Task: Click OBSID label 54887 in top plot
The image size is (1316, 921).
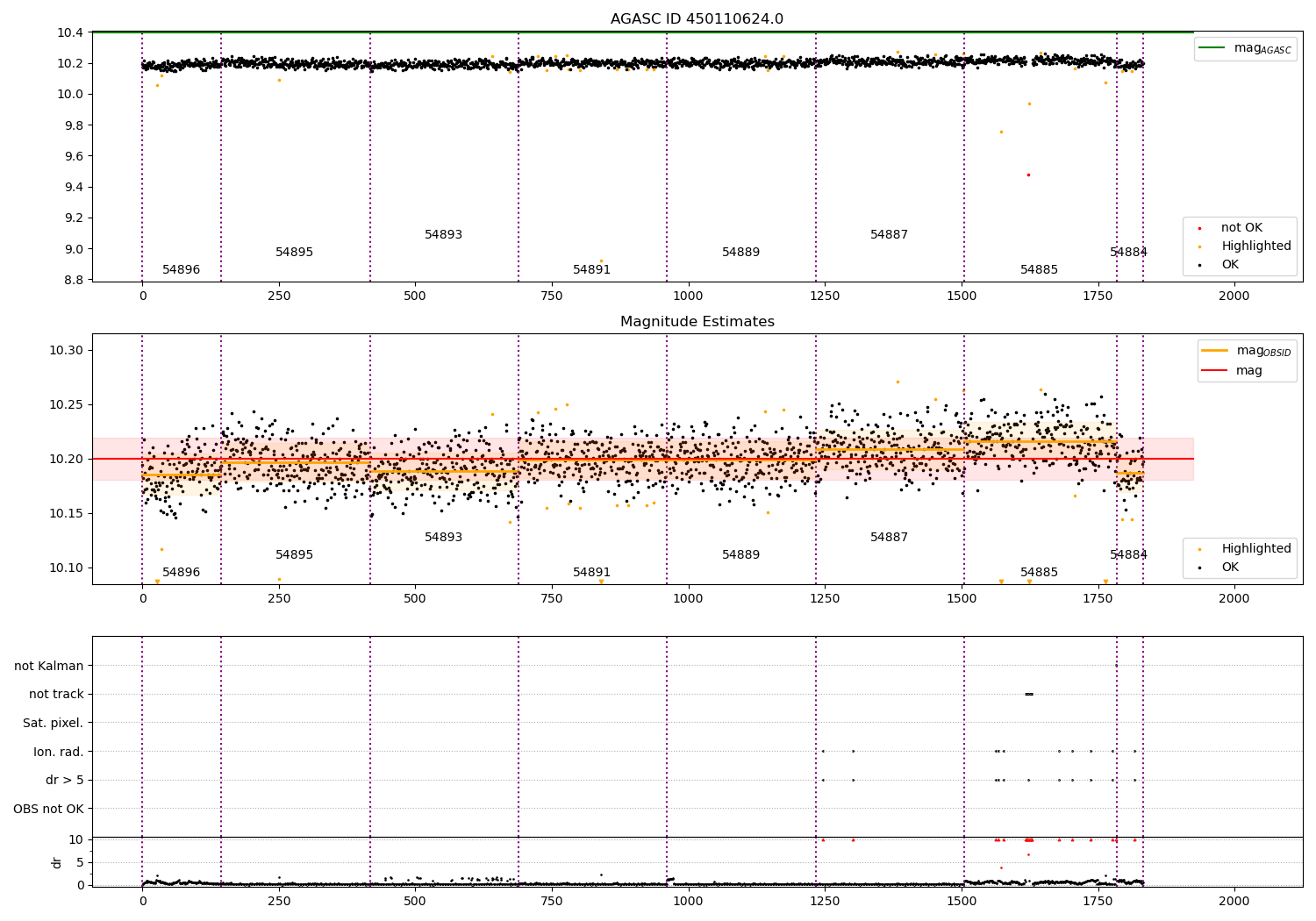Action: 890,235
